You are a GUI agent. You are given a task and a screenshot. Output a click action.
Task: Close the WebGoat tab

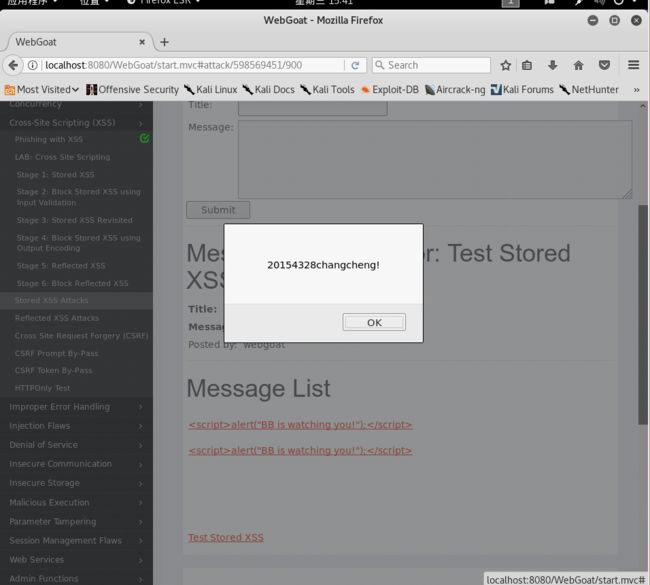point(142,42)
